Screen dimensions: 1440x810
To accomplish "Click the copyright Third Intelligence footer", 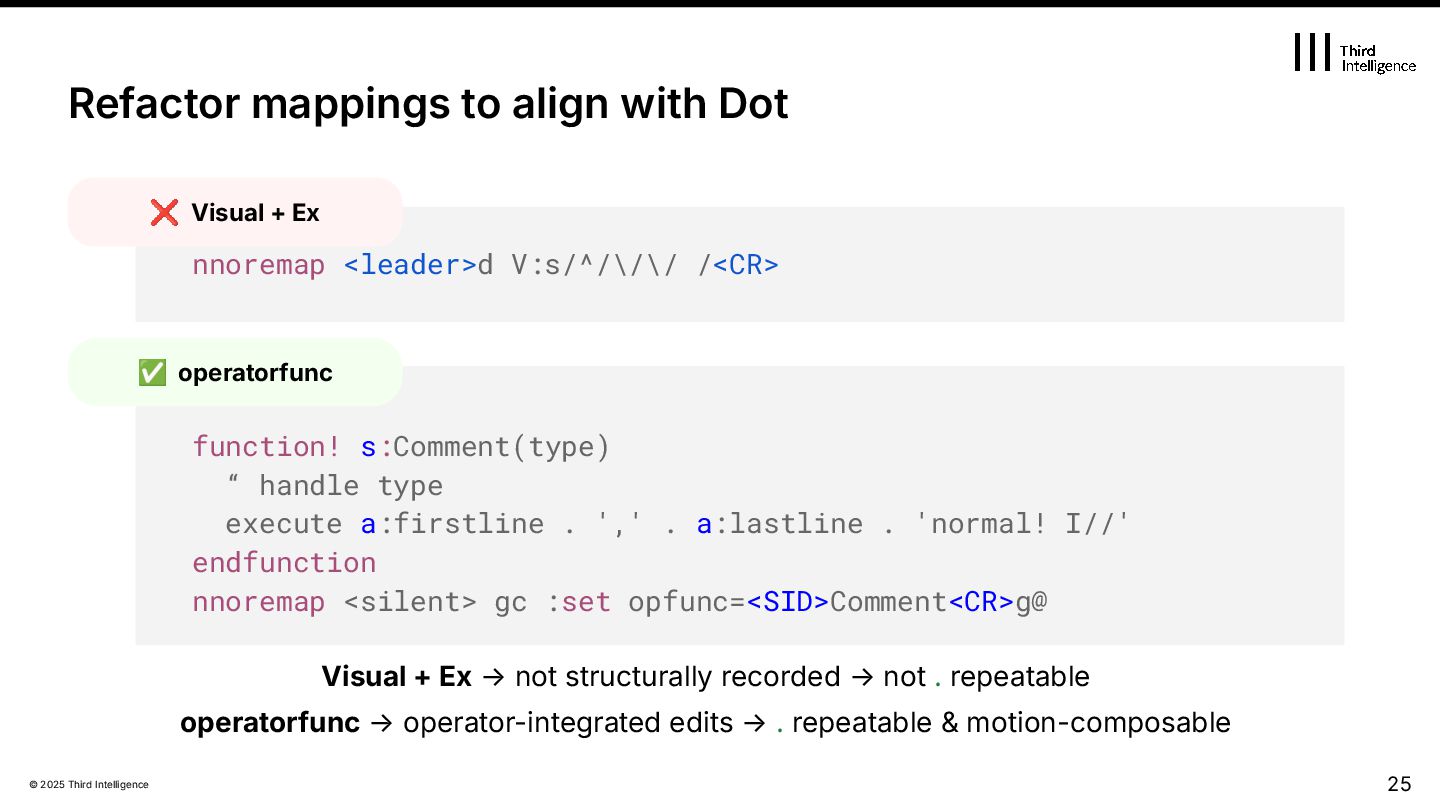I will point(89,785).
